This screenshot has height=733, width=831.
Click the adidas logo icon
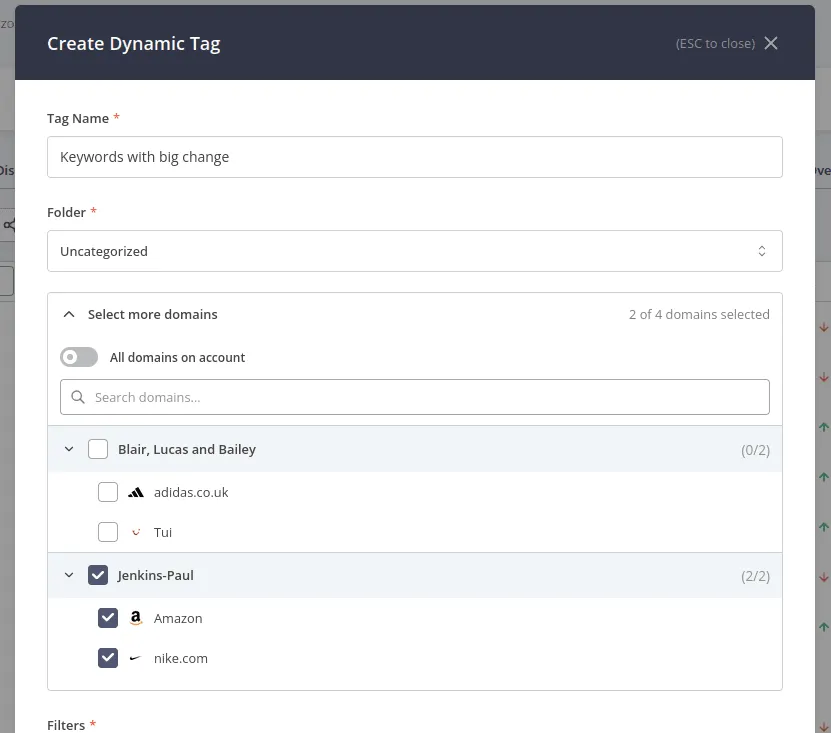click(136, 492)
